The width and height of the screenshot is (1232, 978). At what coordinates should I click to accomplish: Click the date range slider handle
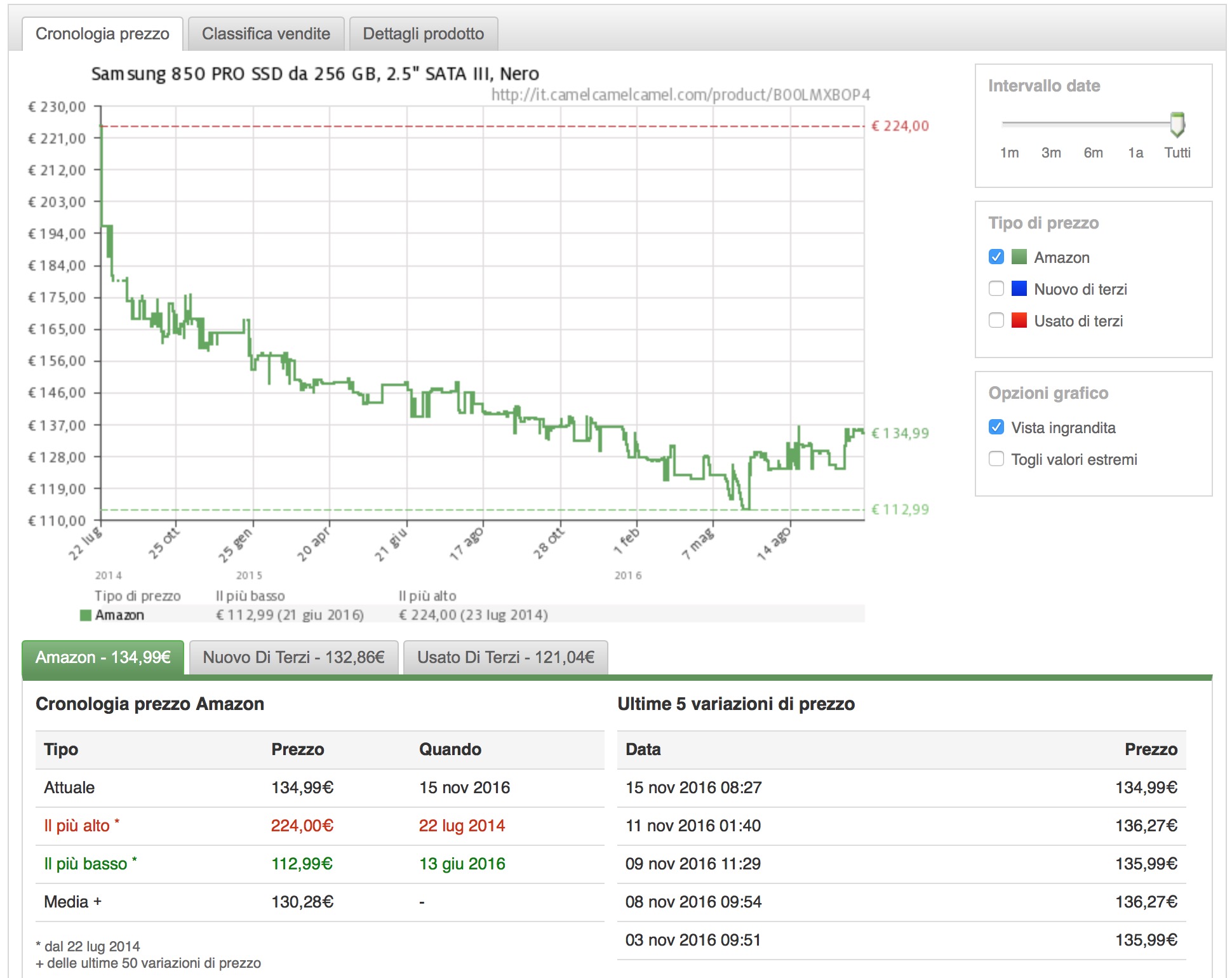1177,124
